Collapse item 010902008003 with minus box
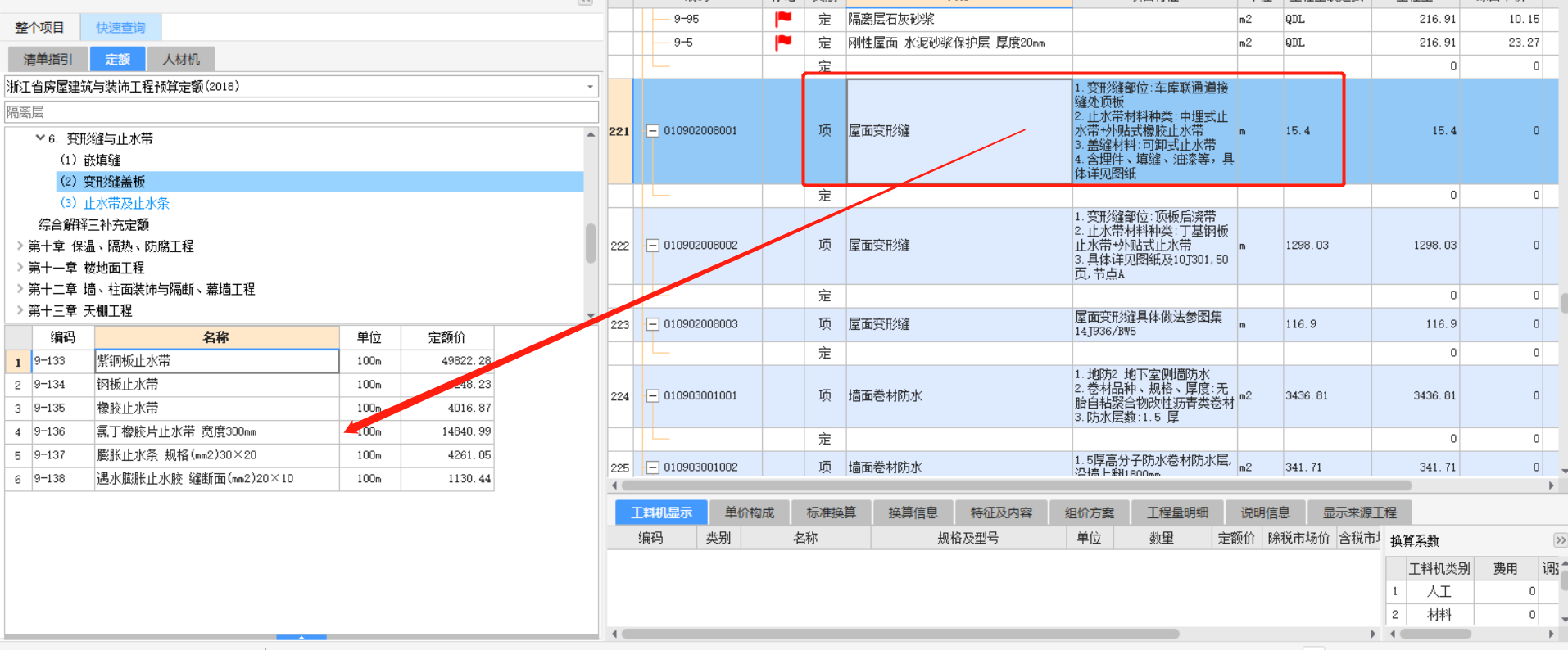 (653, 324)
